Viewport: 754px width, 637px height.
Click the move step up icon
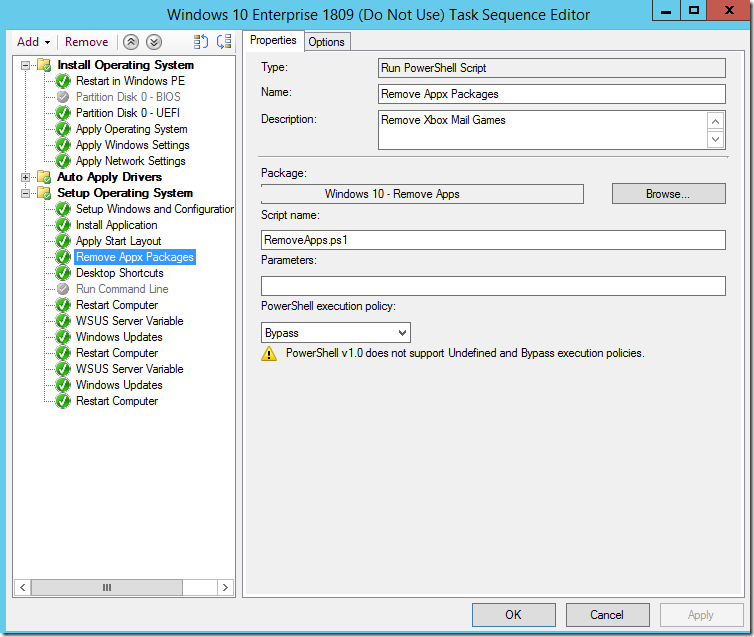131,42
